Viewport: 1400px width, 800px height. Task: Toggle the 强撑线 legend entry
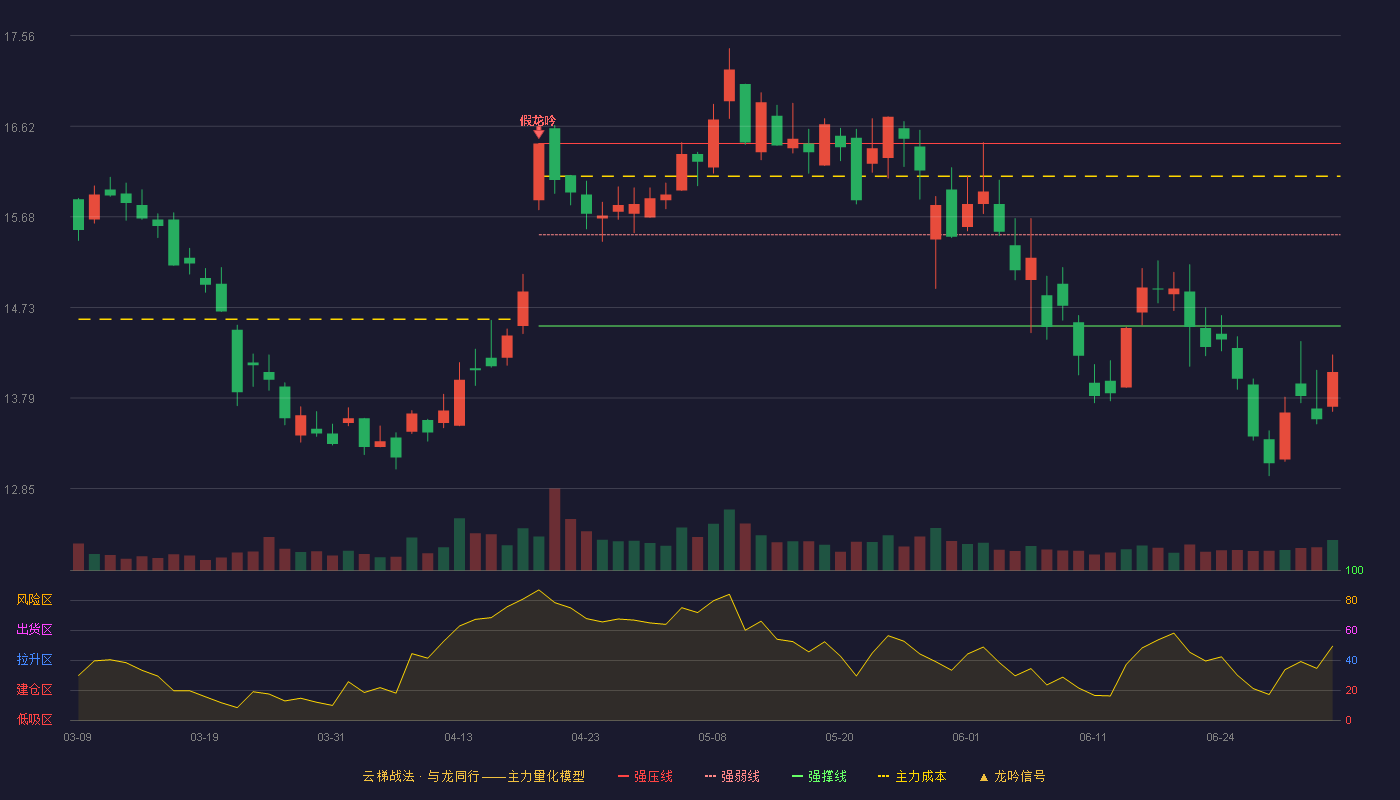(819, 776)
